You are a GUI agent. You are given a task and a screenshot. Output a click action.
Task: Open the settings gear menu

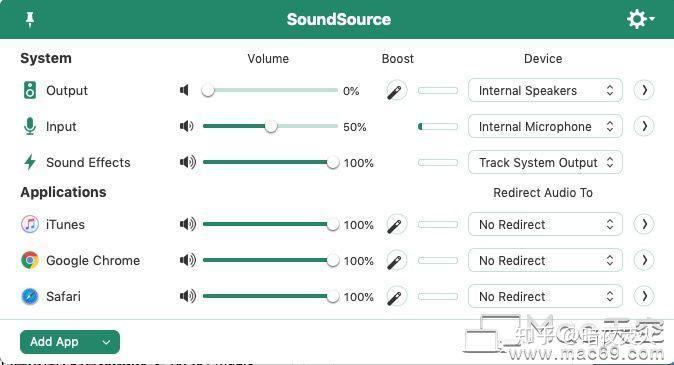(640, 19)
